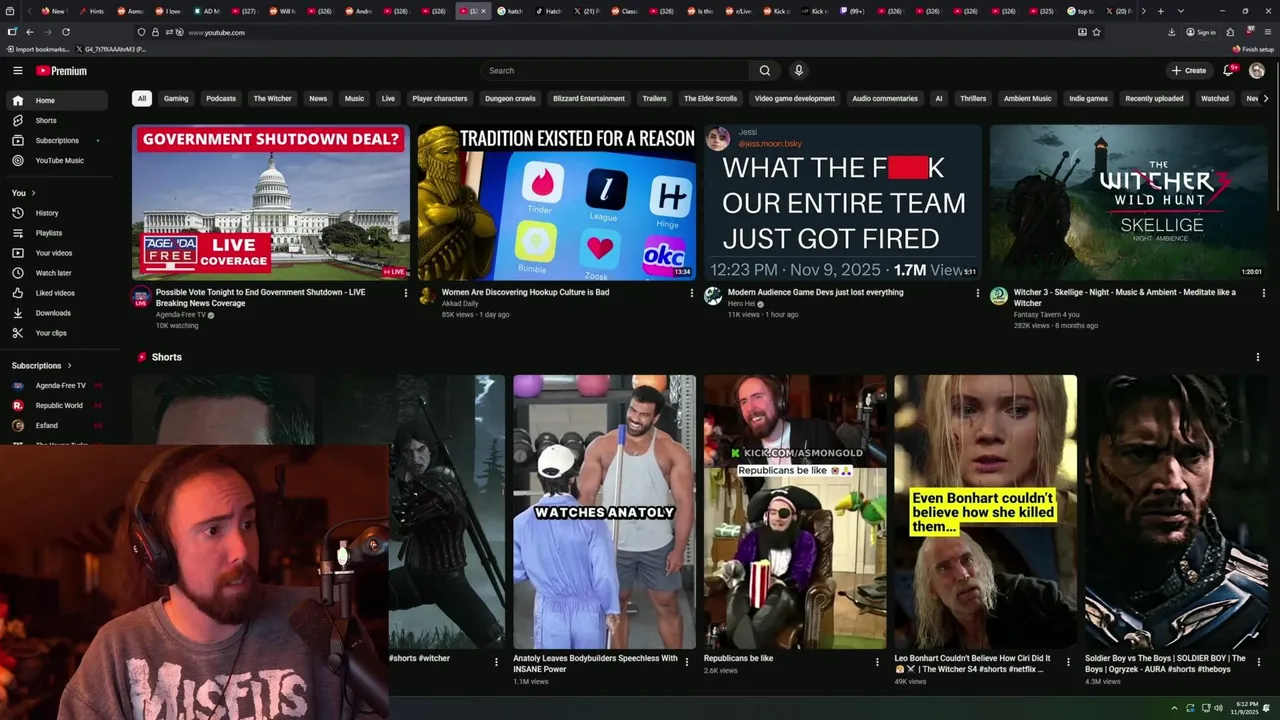Select the Audio commentaries chip
Screen dimensions: 1280x720
(x=885, y=99)
